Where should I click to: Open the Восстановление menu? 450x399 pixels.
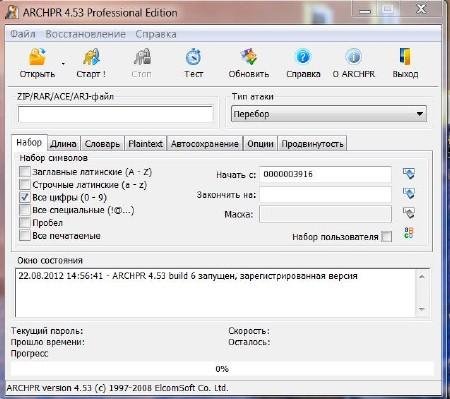[x=85, y=34]
